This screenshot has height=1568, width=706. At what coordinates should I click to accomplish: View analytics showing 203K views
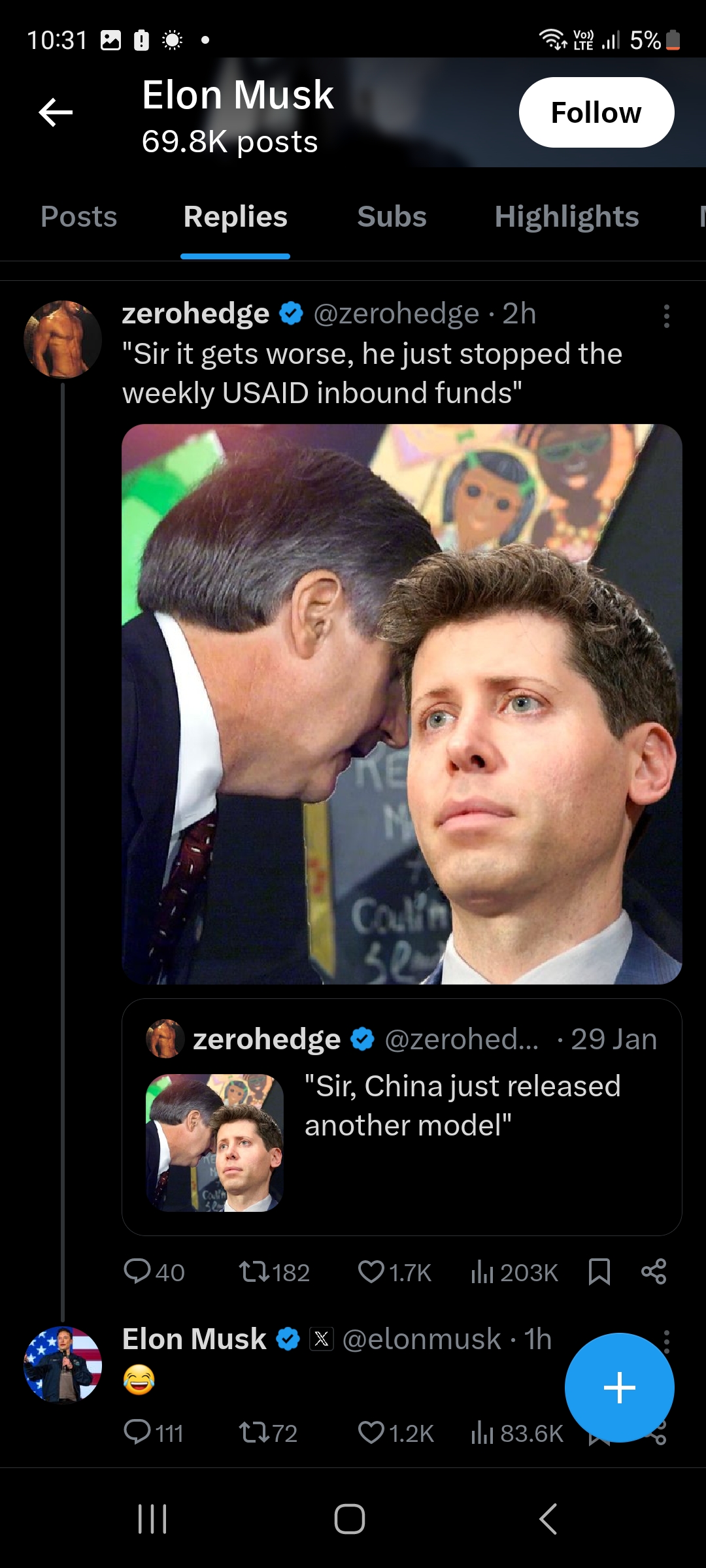pos(514,1272)
